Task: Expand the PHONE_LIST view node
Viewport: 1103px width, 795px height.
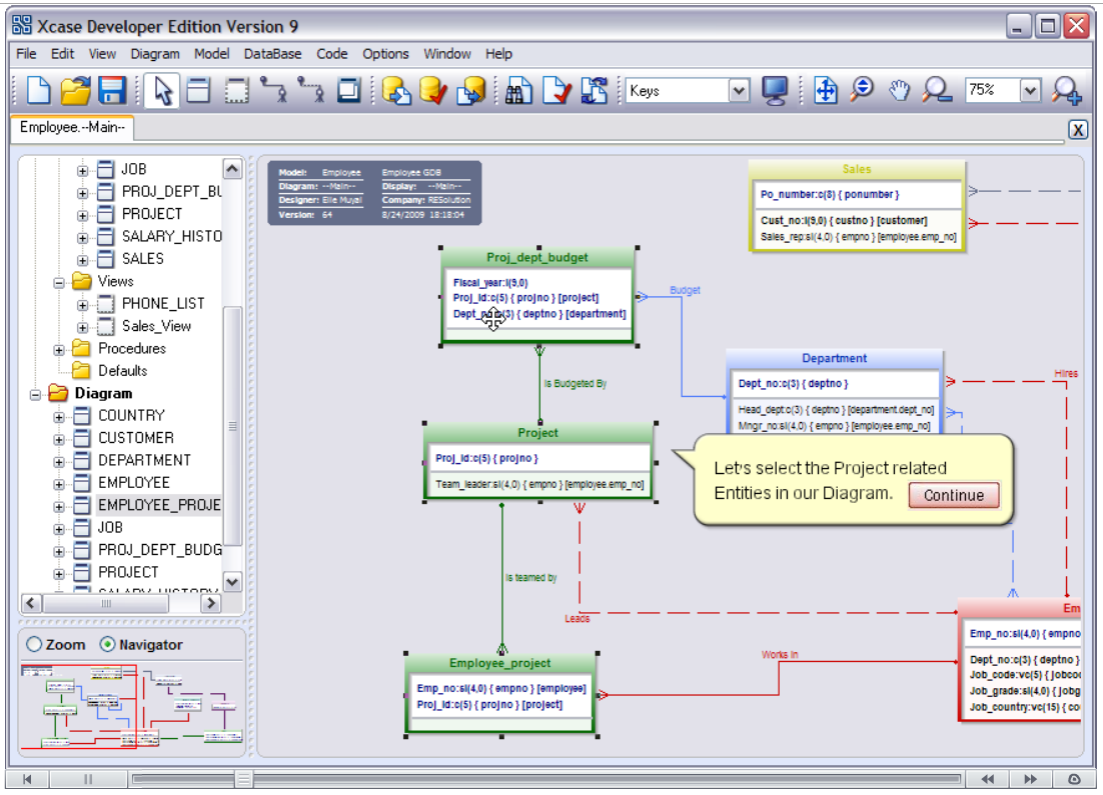Action: click(84, 304)
